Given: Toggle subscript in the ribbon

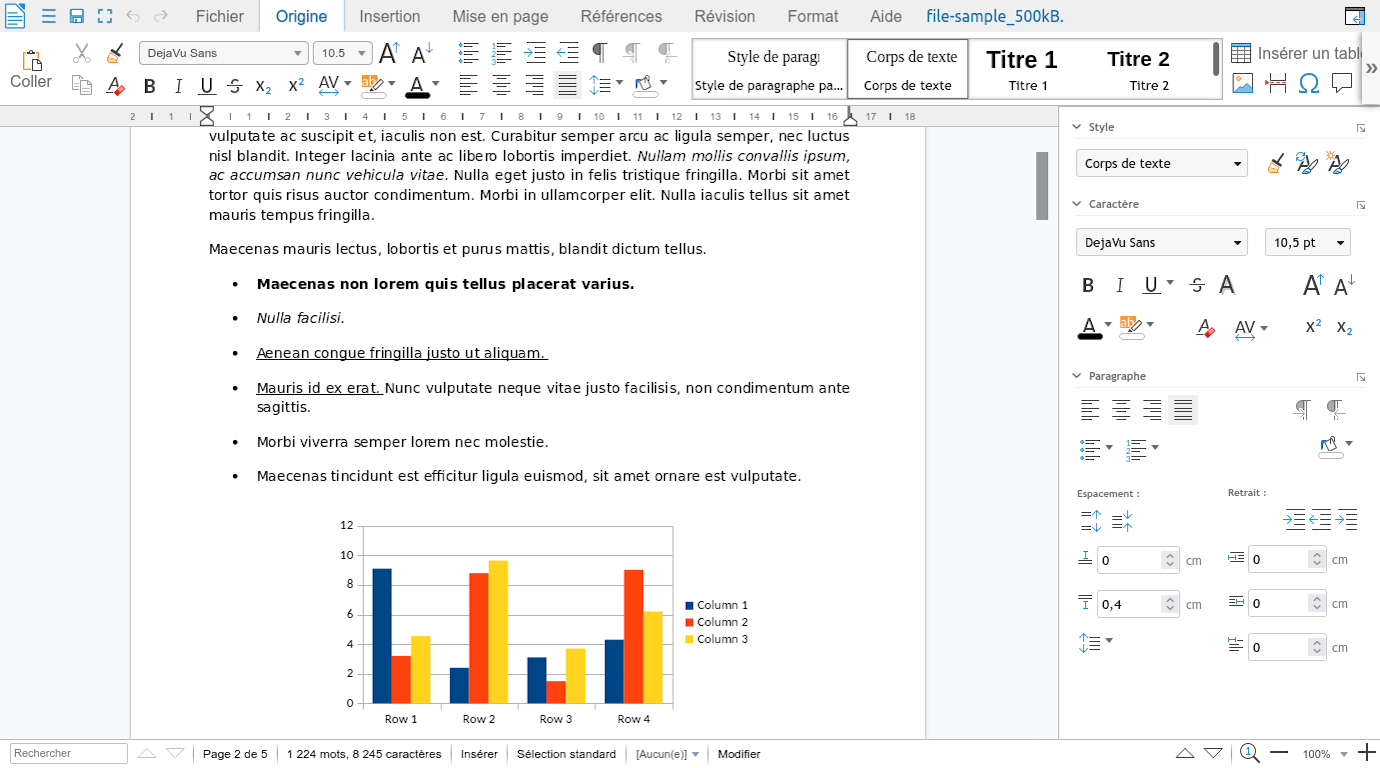Looking at the screenshot, I should [263, 86].
